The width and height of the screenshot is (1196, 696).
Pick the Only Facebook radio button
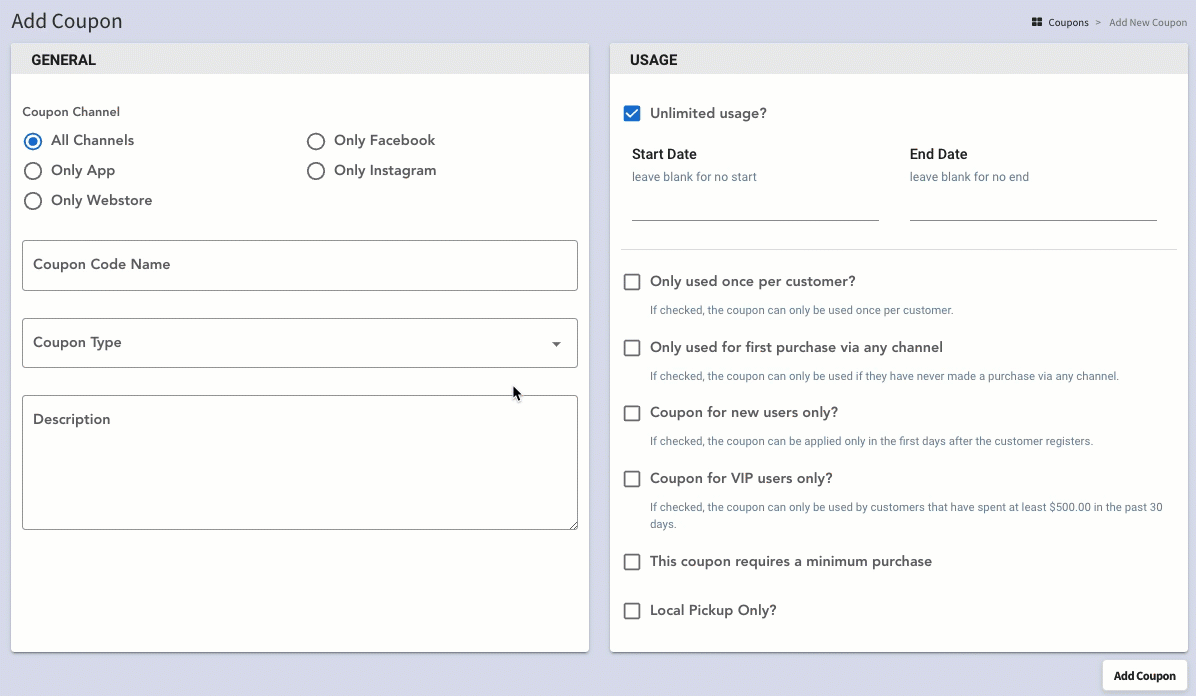tap(316, 141)
